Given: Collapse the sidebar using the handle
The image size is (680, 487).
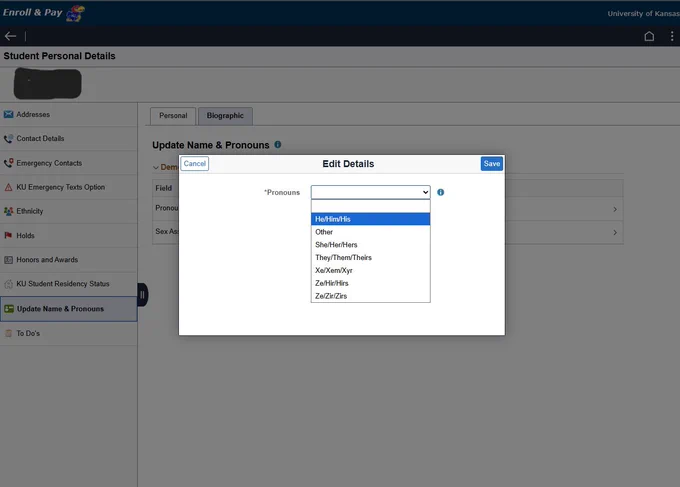Looking at the screenshot, I should click(142, 295).
